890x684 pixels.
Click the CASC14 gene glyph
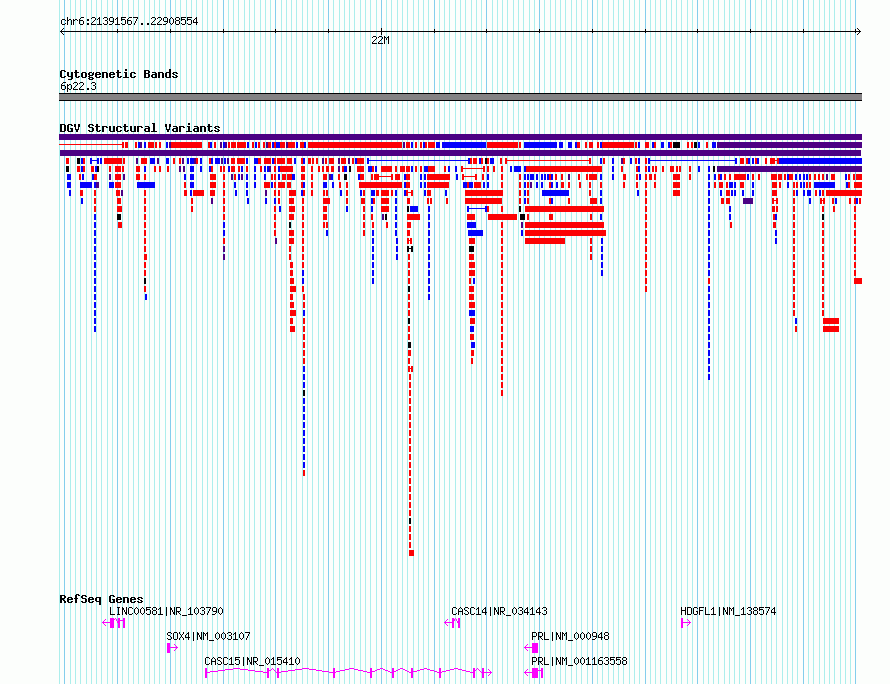(452, 623)
